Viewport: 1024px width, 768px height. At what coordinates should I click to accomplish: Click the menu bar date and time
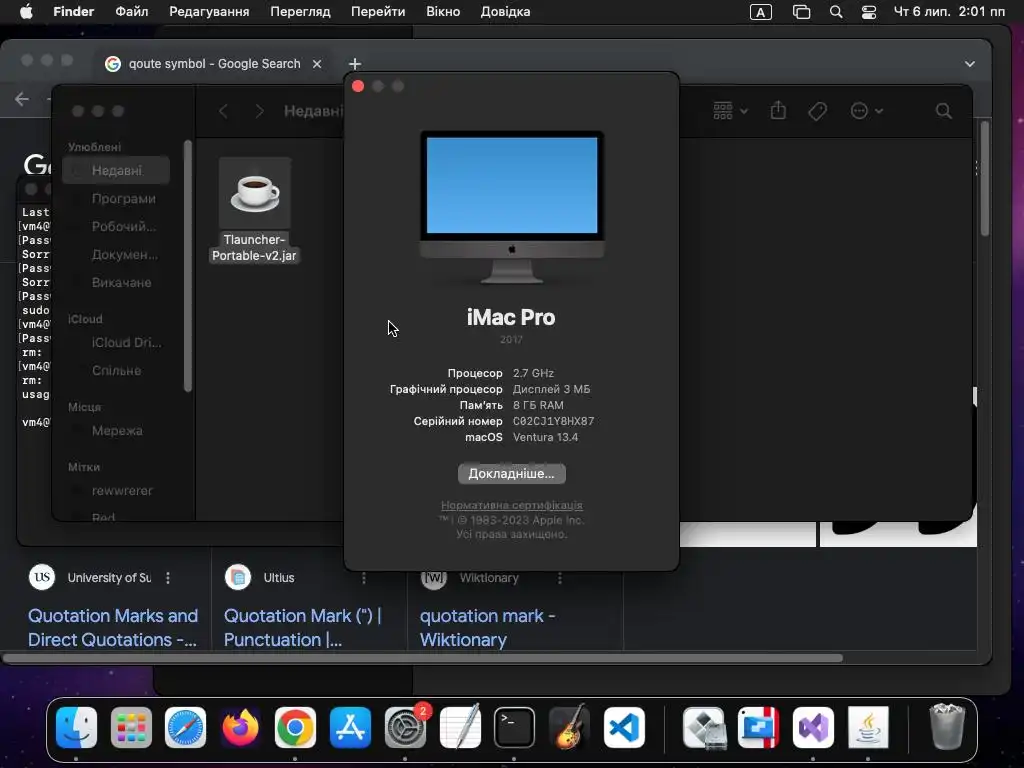(x=949, y=12)
